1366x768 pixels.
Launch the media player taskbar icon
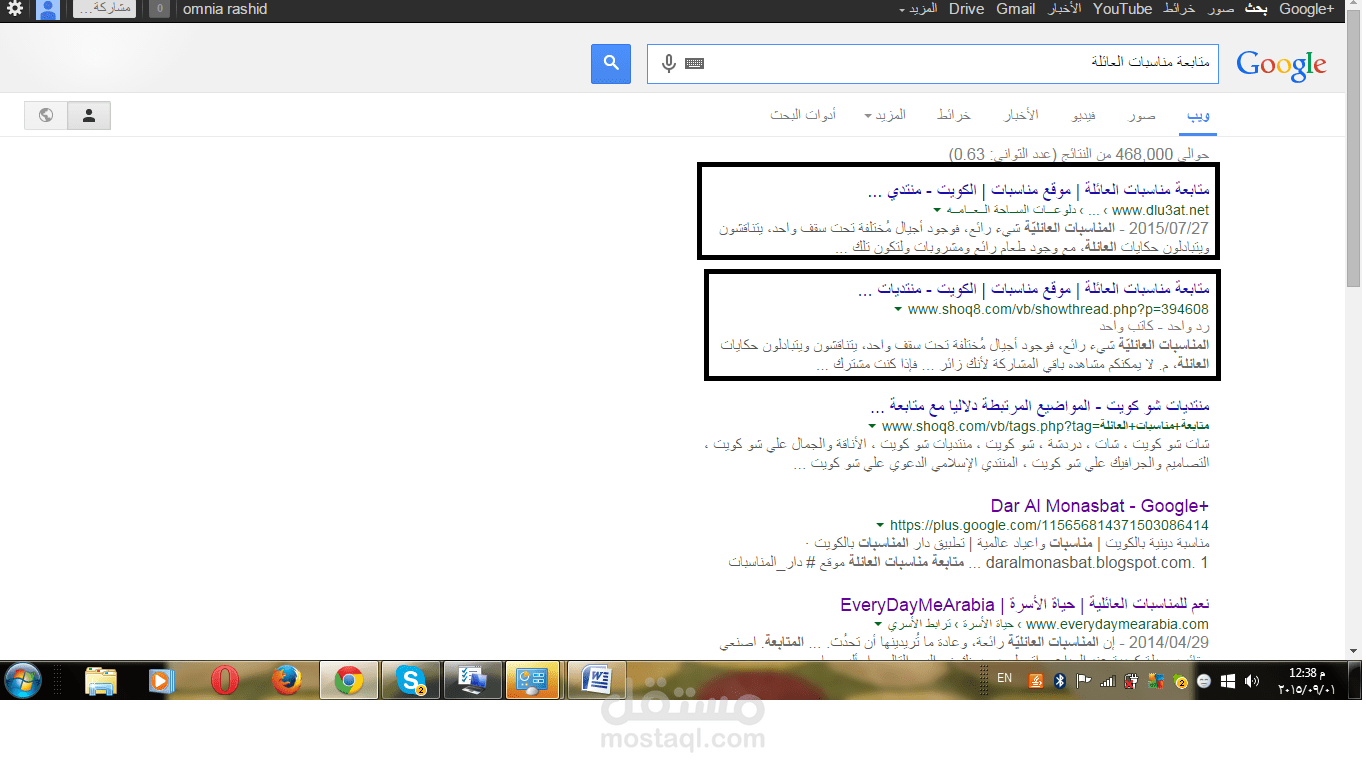(x=160, y=681)
